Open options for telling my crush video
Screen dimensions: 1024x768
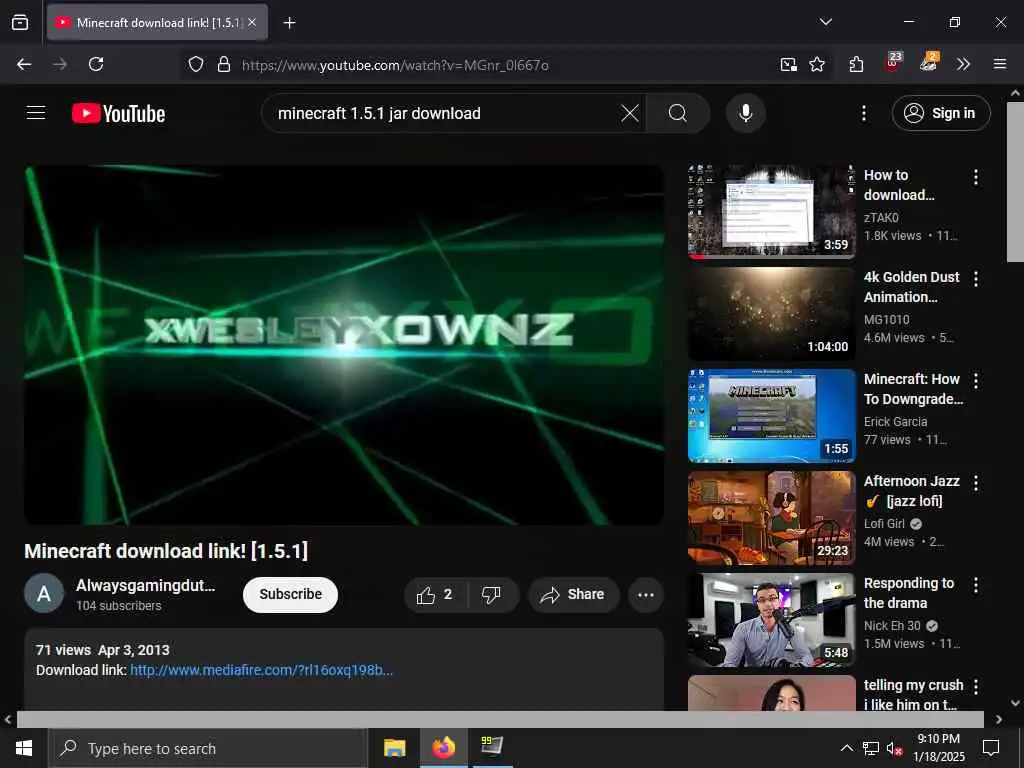(976, 687)
